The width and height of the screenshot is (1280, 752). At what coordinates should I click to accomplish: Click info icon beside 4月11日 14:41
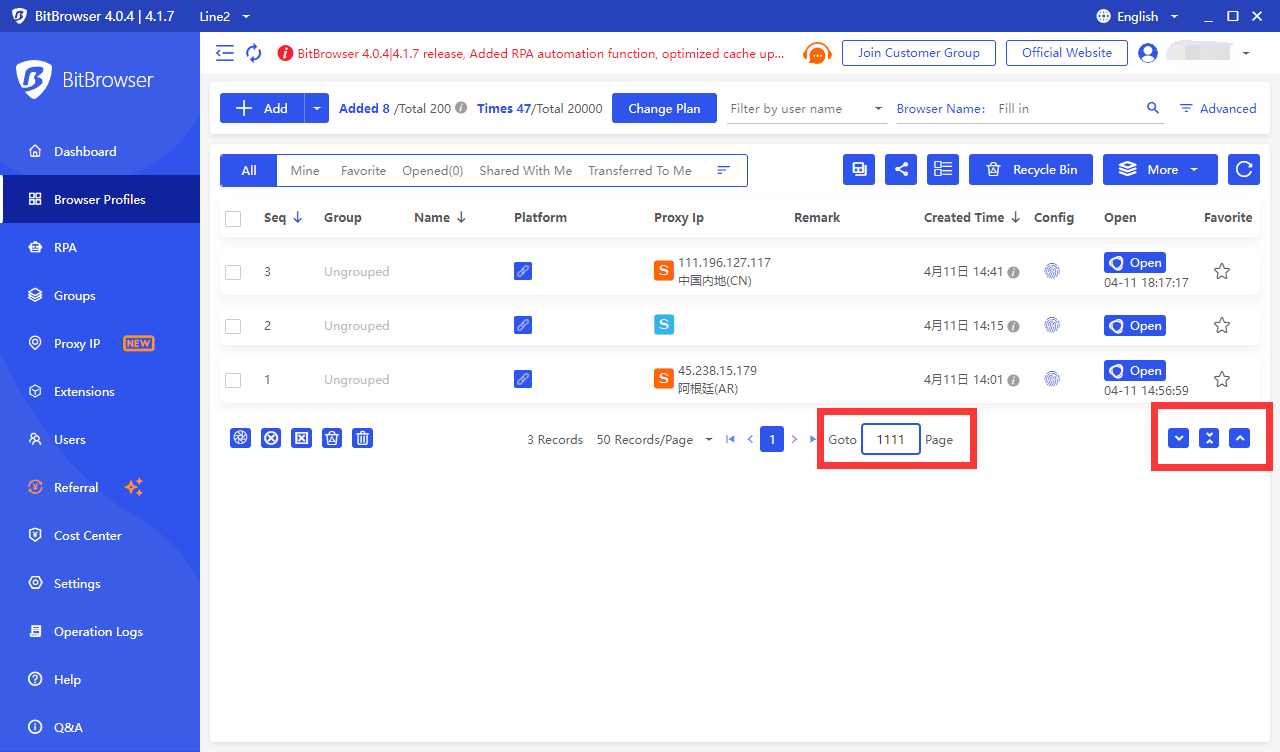(x=1013, y=272)
